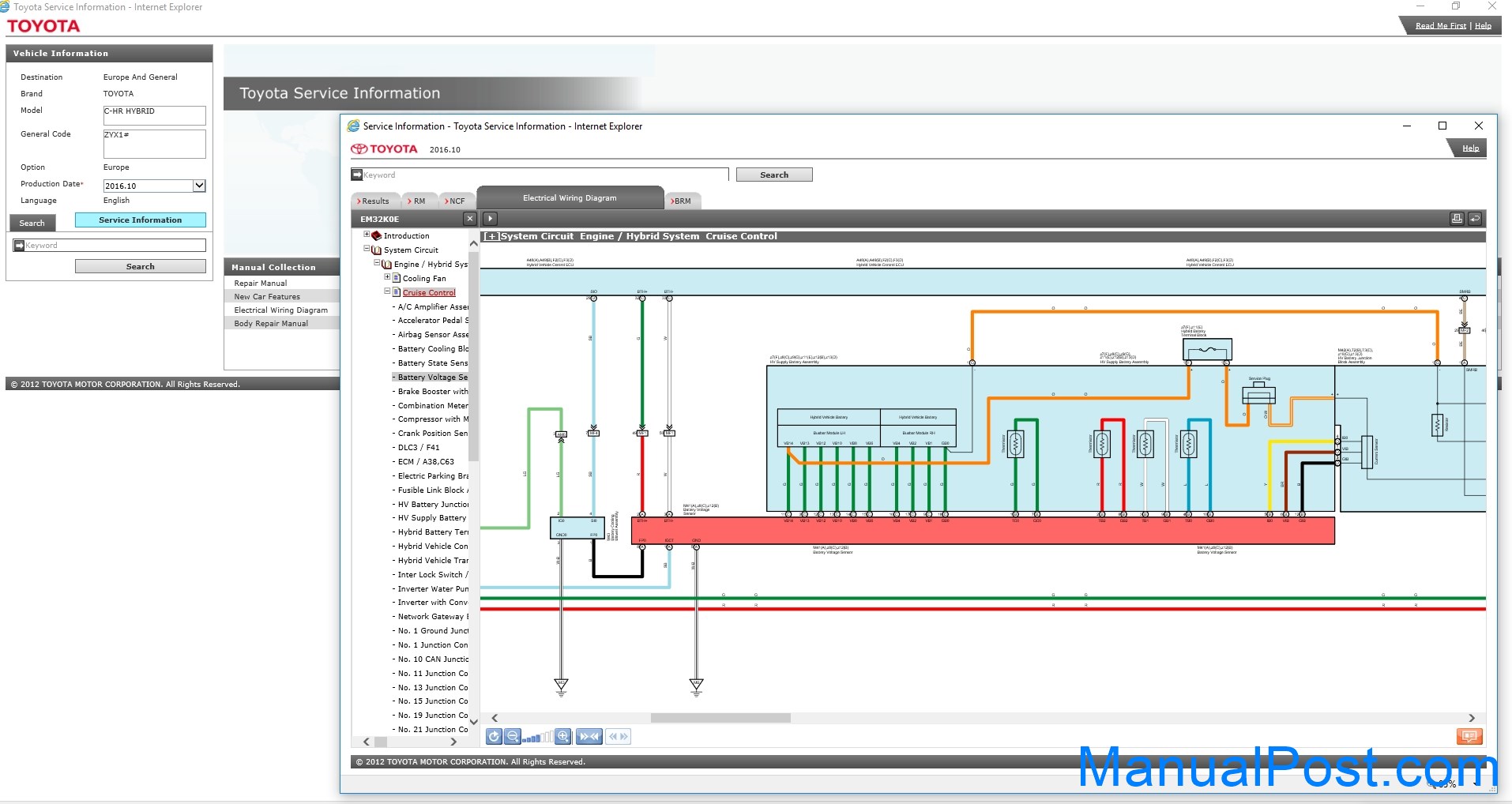This screenshot has width=1512, height=804.
Task: Zoom in on the wiring diagram
Action: [563, 737]
